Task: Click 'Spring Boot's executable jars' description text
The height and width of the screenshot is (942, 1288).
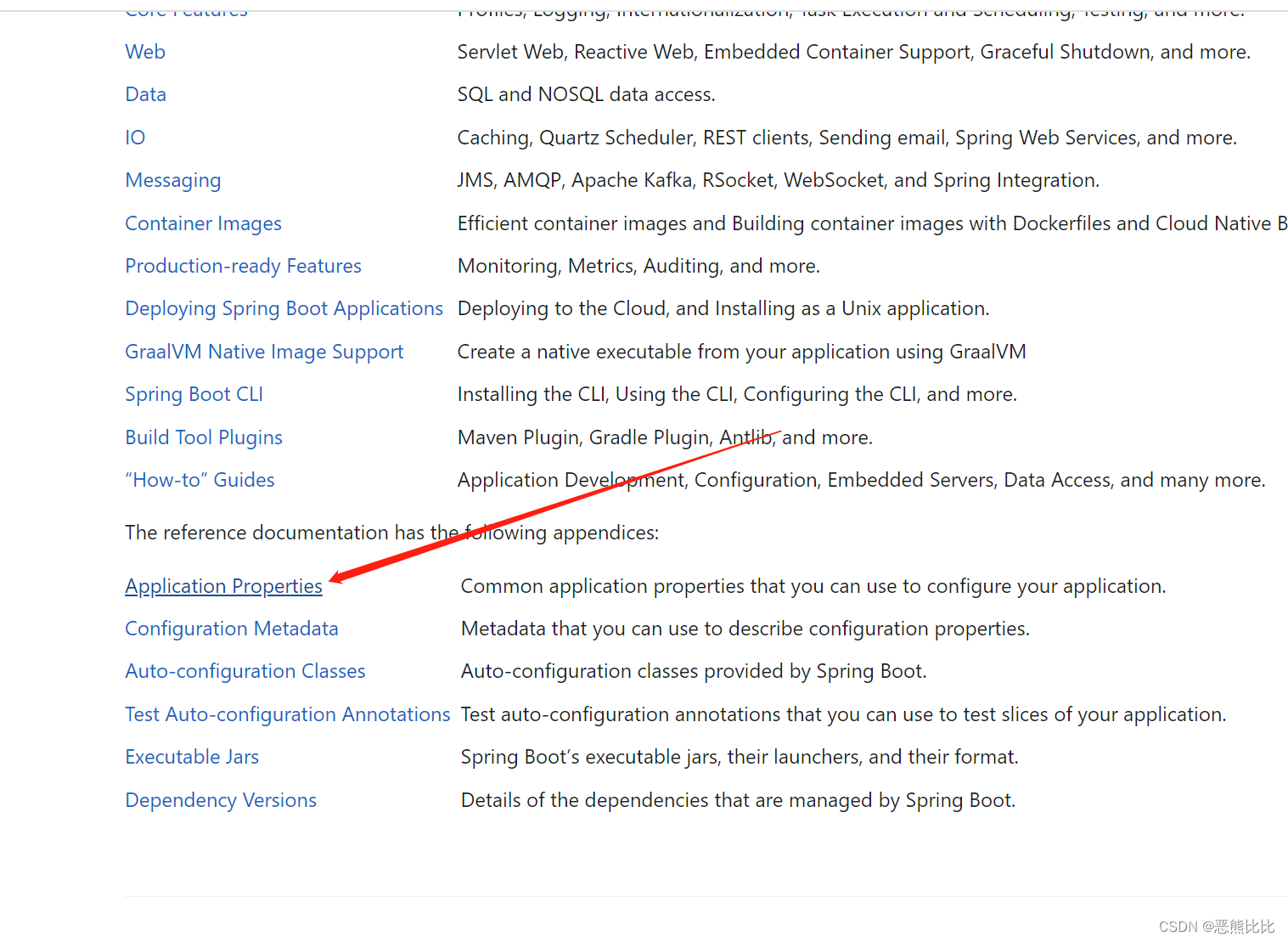Action: click(740, 757)
